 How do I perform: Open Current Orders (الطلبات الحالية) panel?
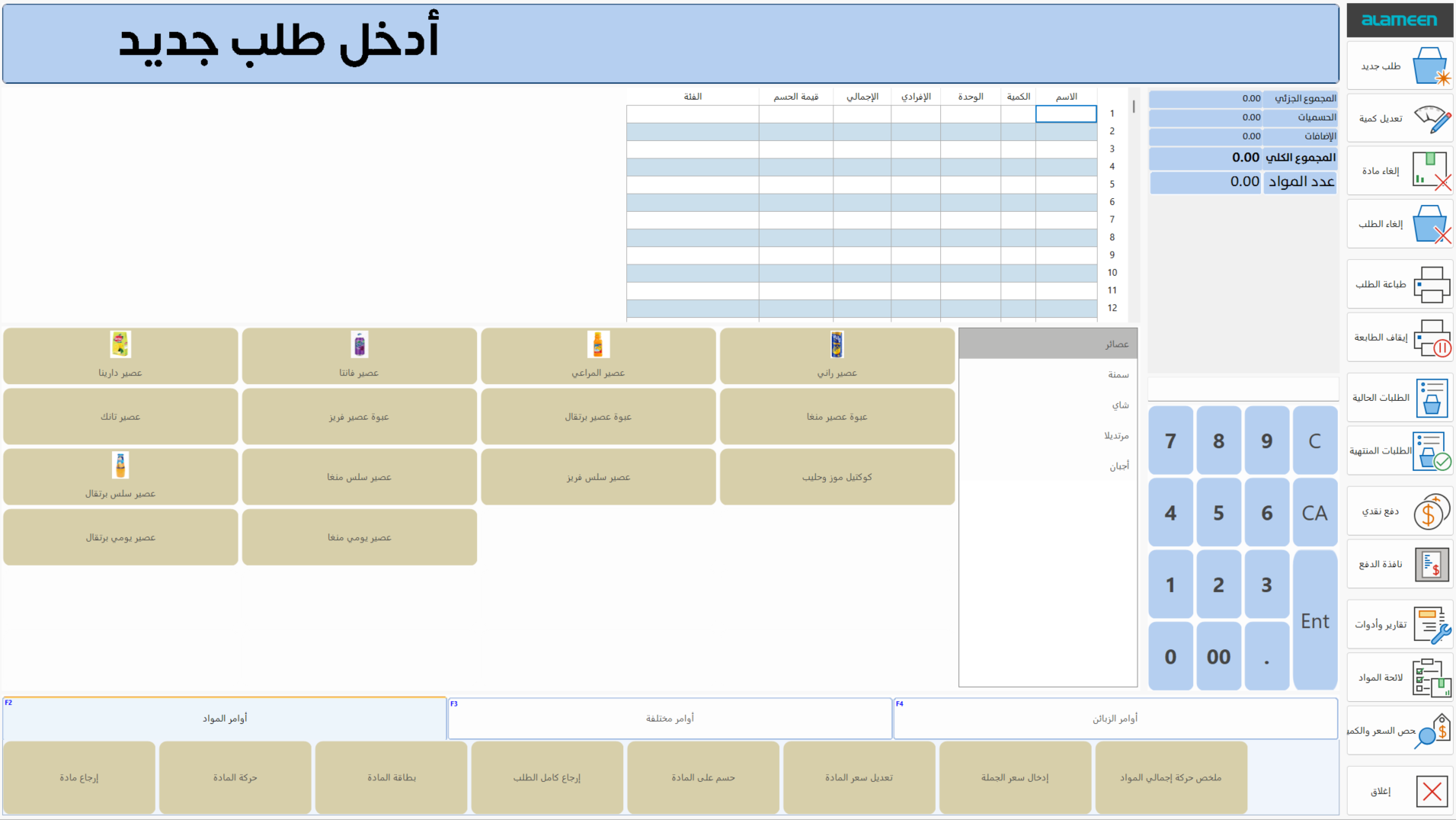[1400, 398]
